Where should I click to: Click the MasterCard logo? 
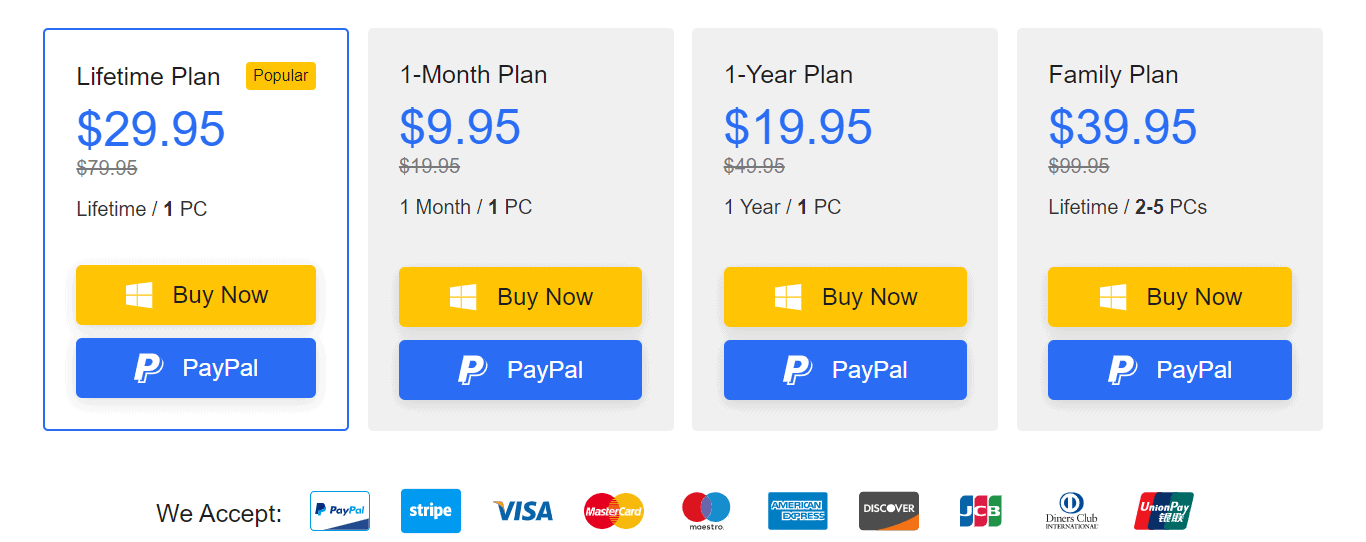pyautogui.click(x=614, y=511)
